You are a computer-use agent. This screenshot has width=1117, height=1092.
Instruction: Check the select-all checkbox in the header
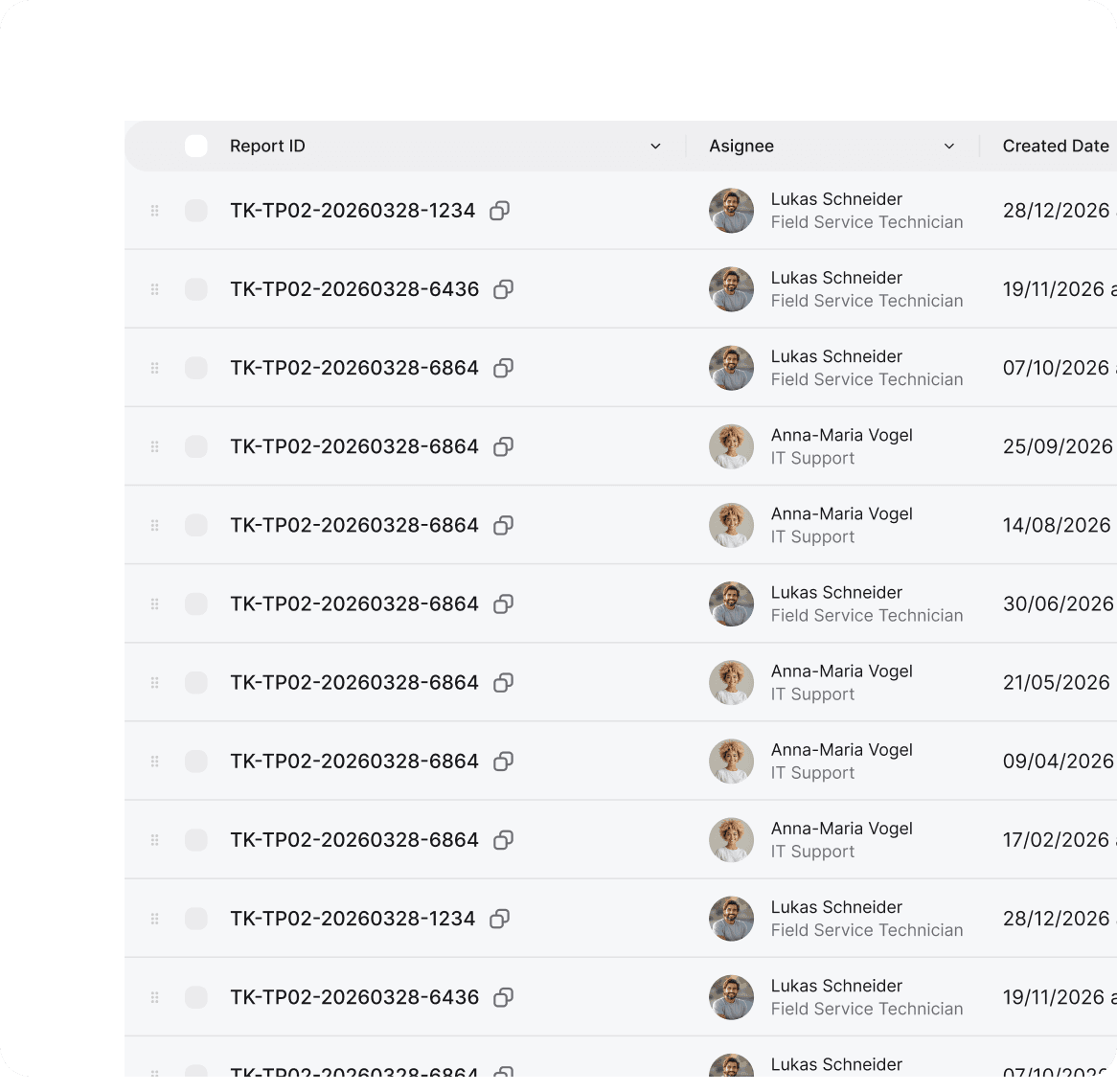coord(196,146)
